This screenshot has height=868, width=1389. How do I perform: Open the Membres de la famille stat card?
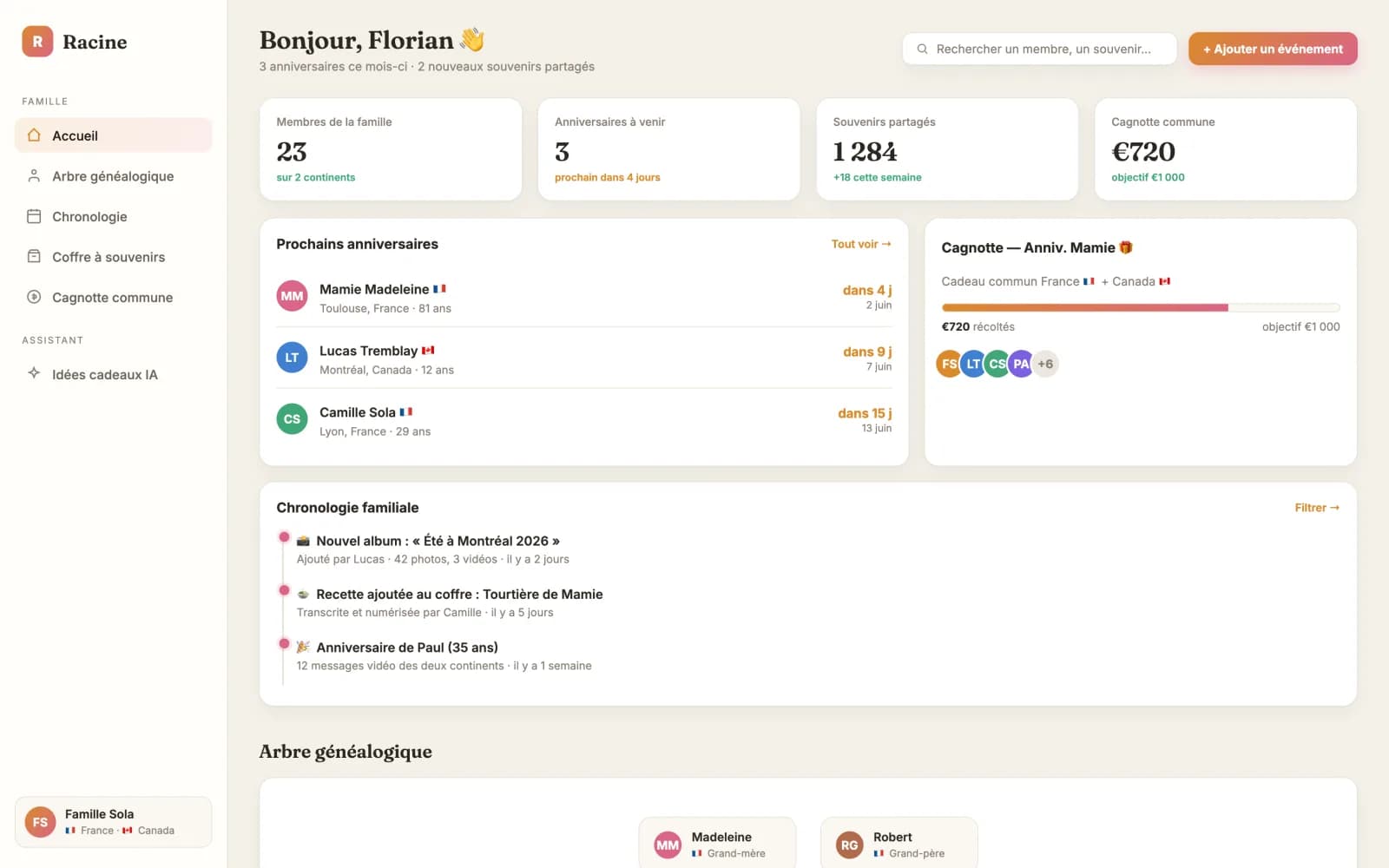pyautogui.click(x=391, y=149)
